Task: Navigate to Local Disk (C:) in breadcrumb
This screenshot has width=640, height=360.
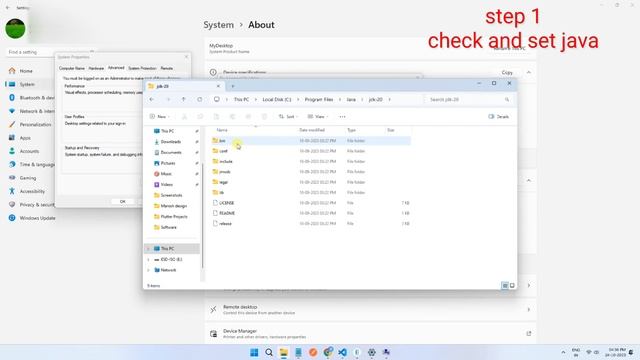Action: tap(277, 100)
